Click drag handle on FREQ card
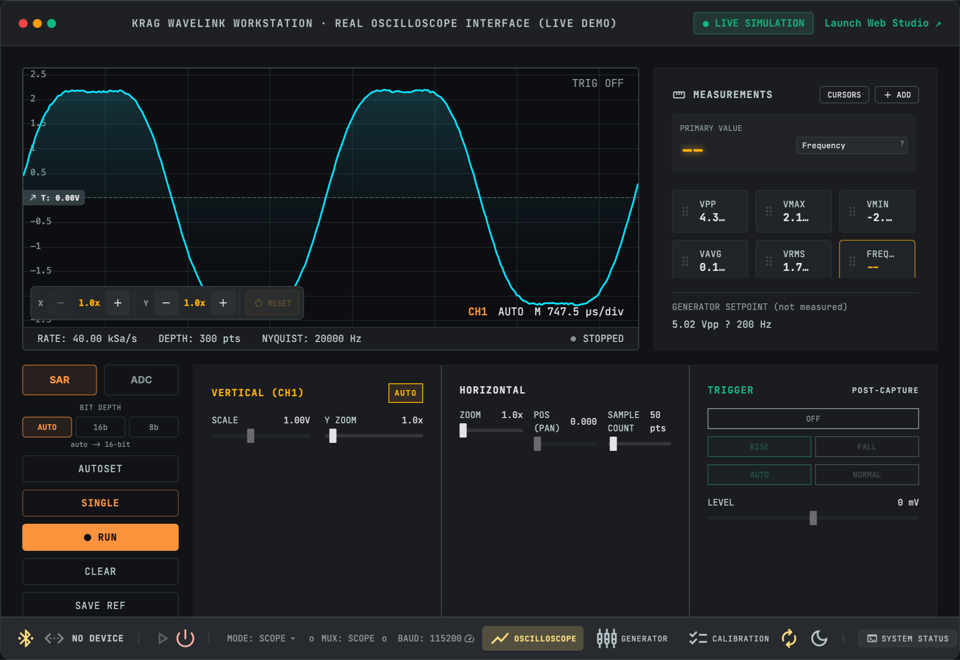 click(852, 261)
